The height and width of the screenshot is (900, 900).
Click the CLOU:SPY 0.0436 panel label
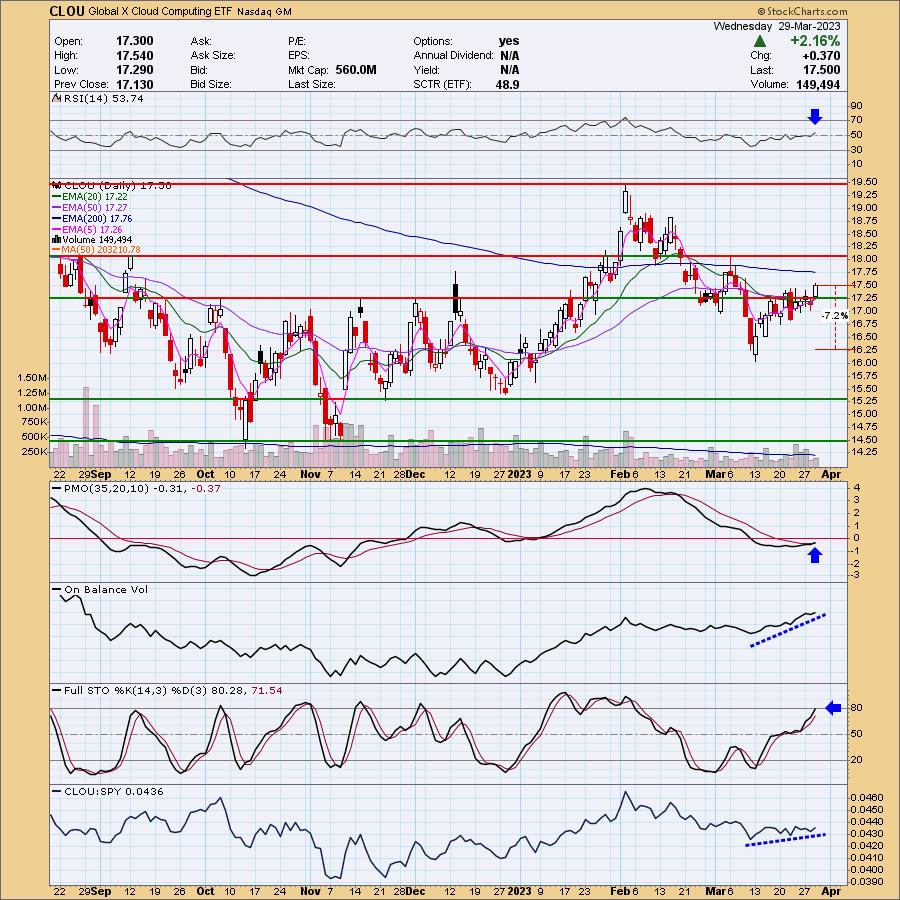click(114, 792)
